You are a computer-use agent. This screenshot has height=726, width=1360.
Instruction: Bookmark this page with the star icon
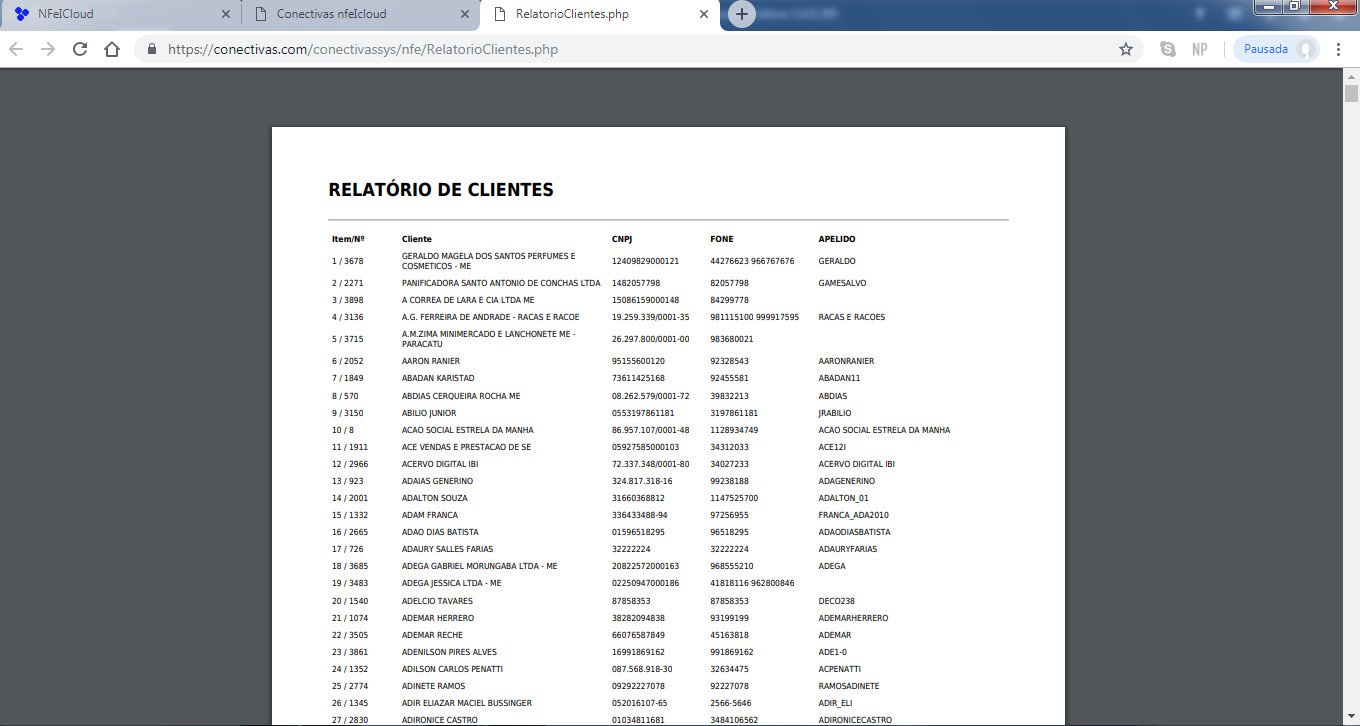tap(1125, 49)
